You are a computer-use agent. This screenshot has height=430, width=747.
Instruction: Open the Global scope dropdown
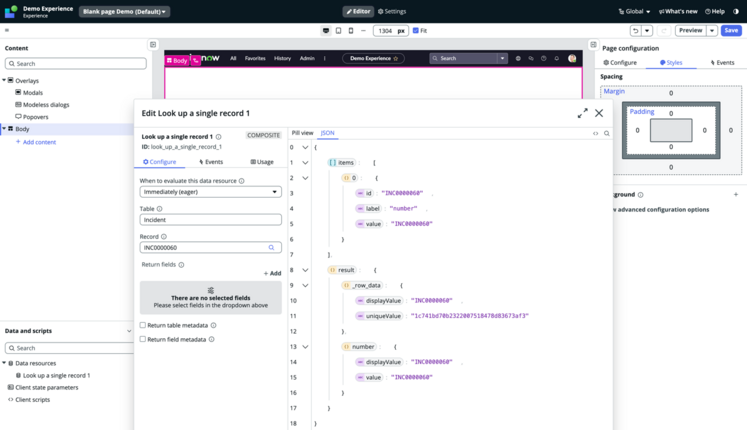click(634, 11)
